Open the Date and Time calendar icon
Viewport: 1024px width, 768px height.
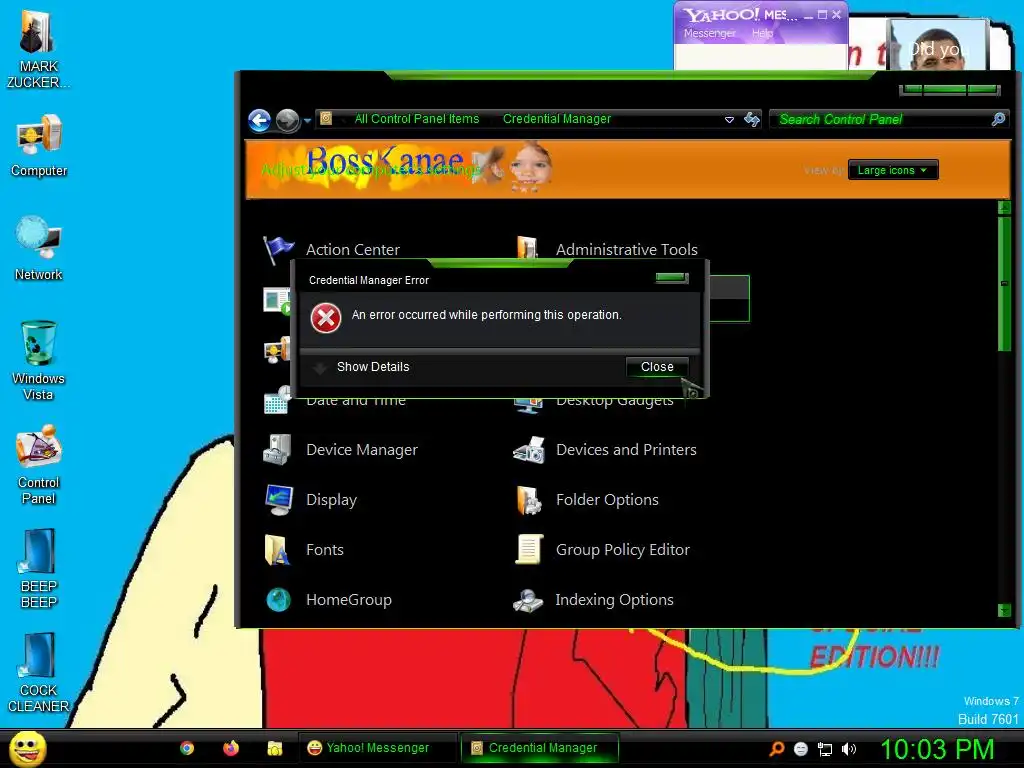pyautogui.click(x=277, y=400)
